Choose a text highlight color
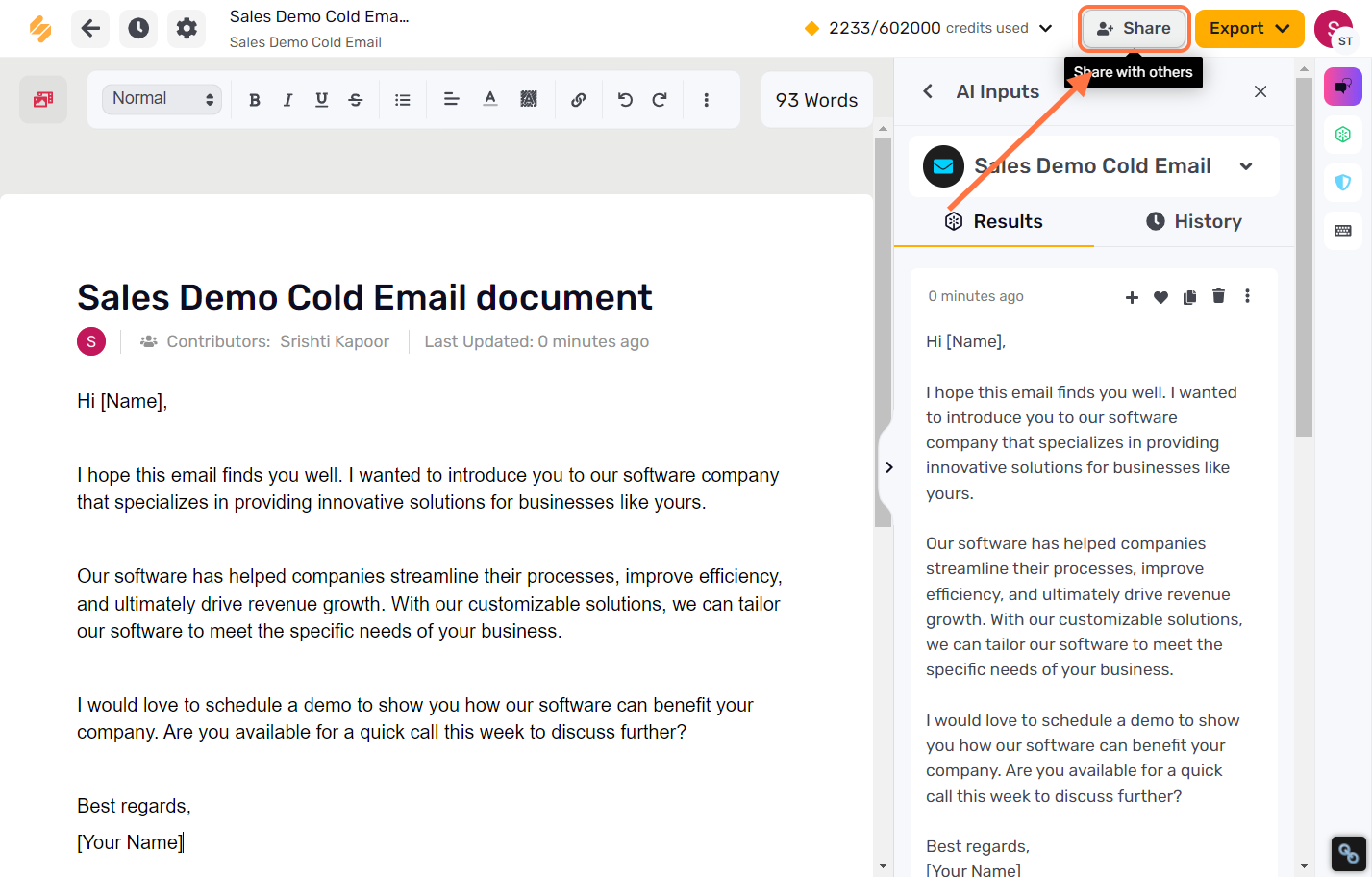Viewport: 1372px width, 877px height. coord(529,99)
